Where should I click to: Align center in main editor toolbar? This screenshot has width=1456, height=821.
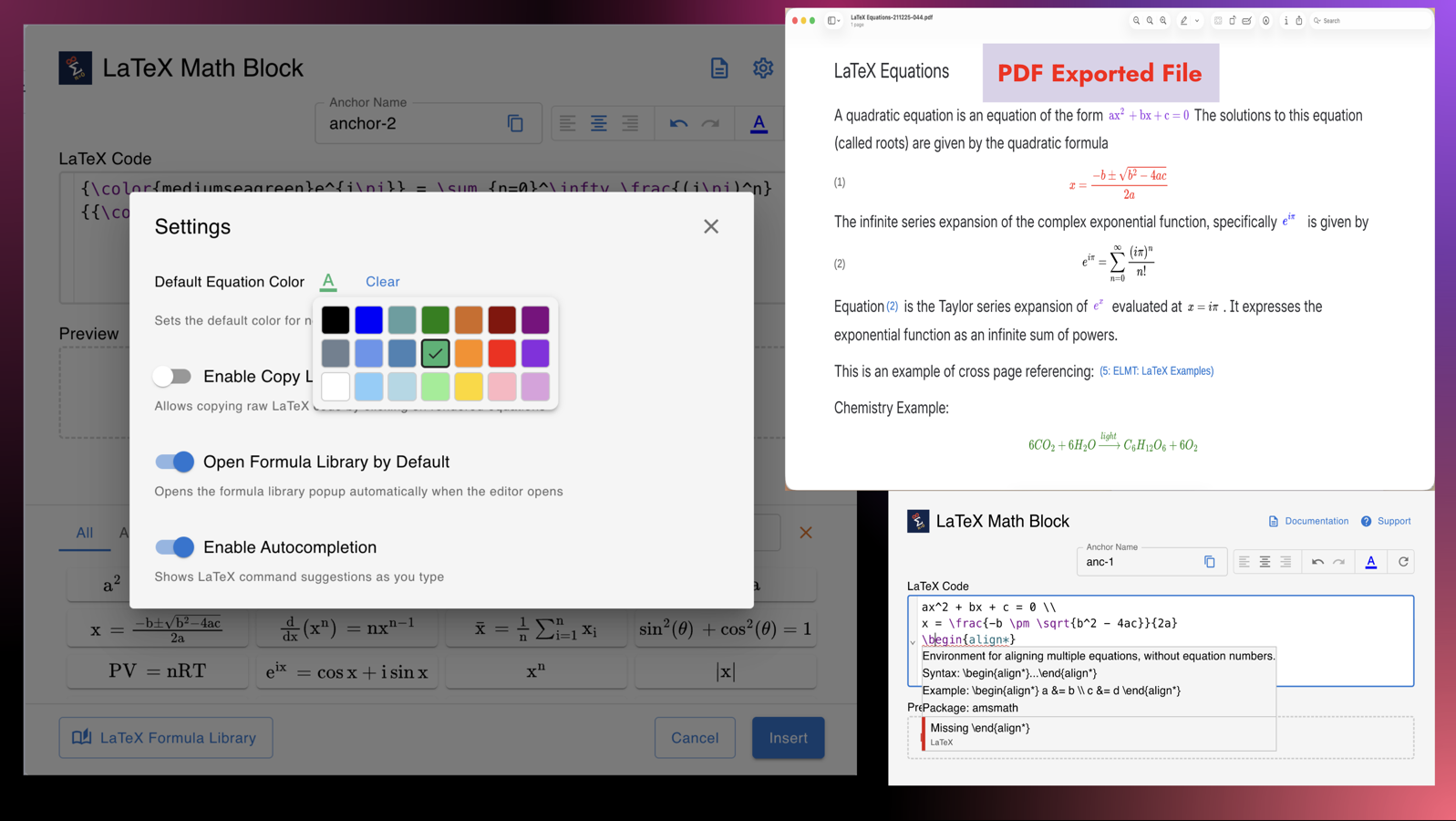coord(599,123)
